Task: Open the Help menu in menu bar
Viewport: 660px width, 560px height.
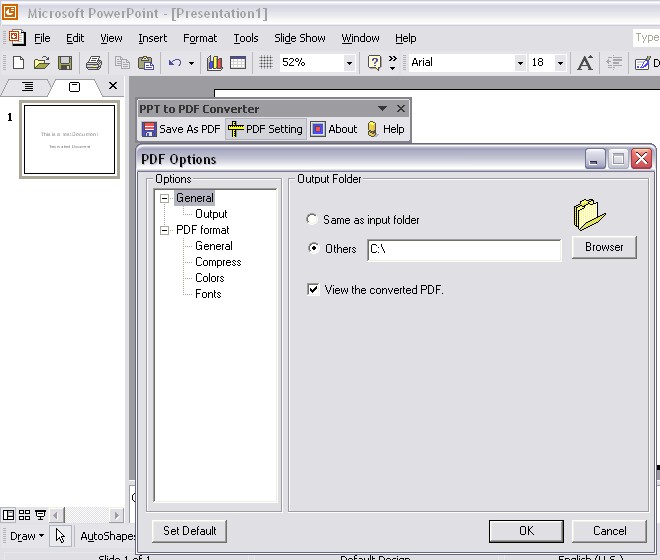Action: click(405, 38)
